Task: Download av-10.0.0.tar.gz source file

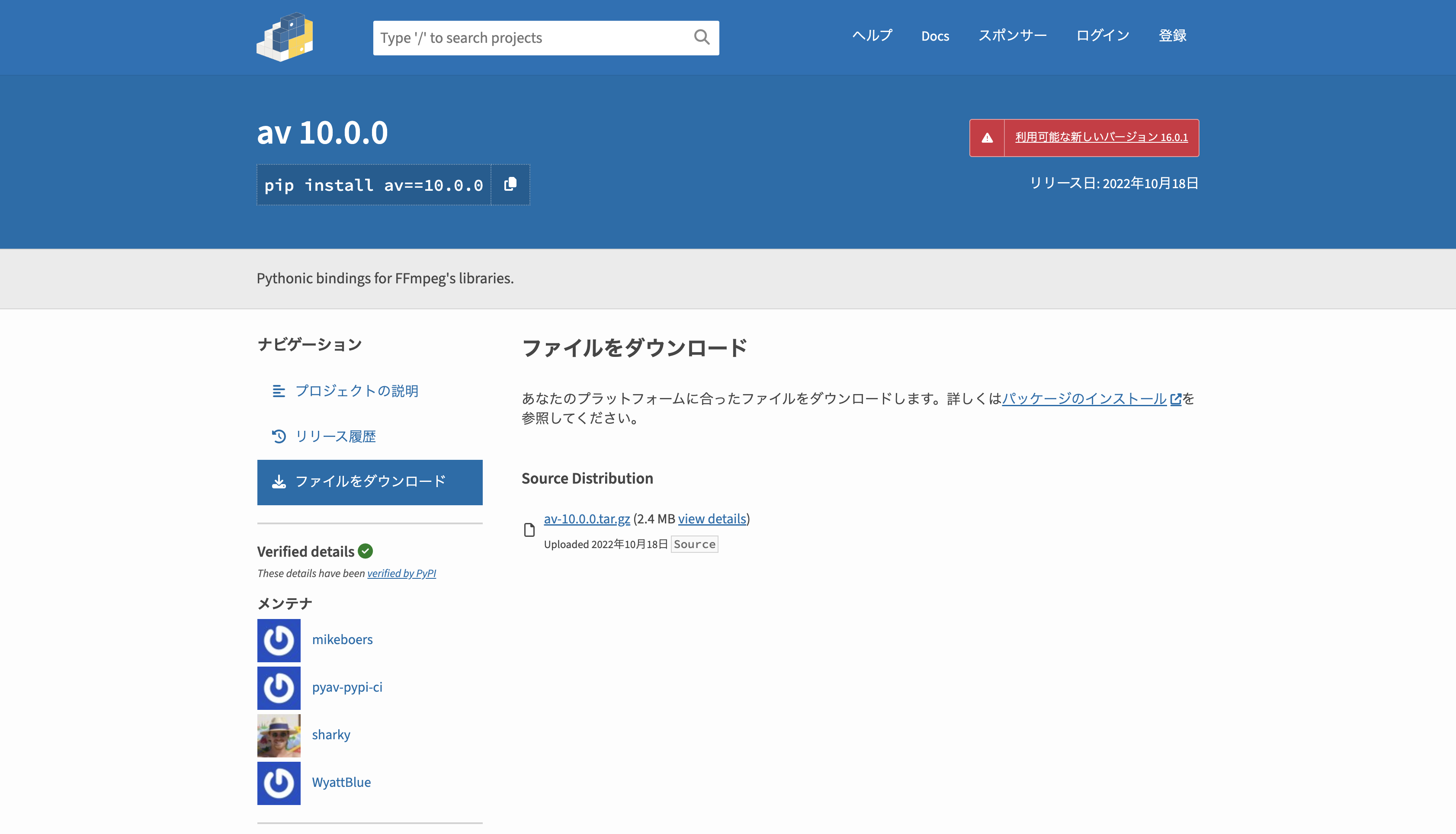Action: coord(587,519)
